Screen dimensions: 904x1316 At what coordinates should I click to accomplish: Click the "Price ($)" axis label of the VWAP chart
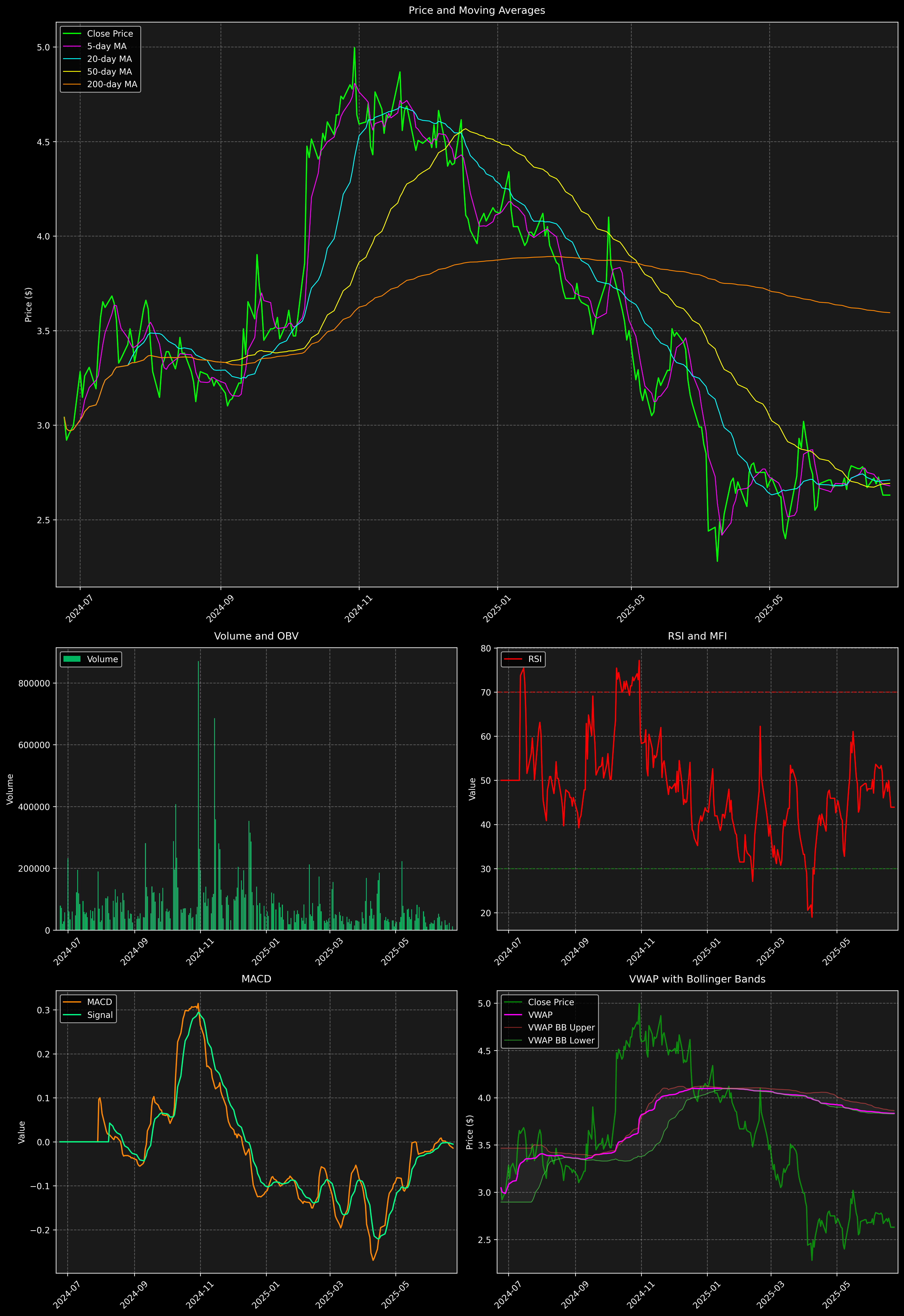pos(469,1132)
